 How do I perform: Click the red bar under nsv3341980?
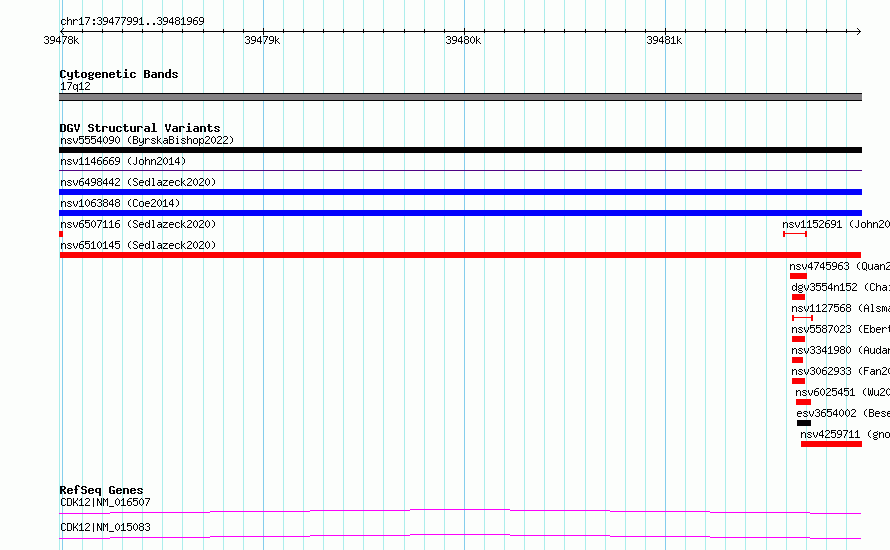pos(797,360)
